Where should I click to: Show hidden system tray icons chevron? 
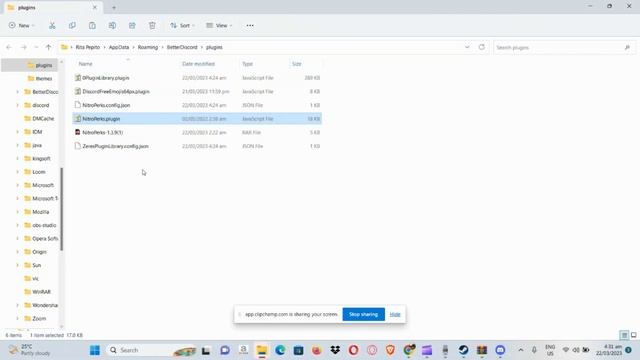(x=520, y=350)
